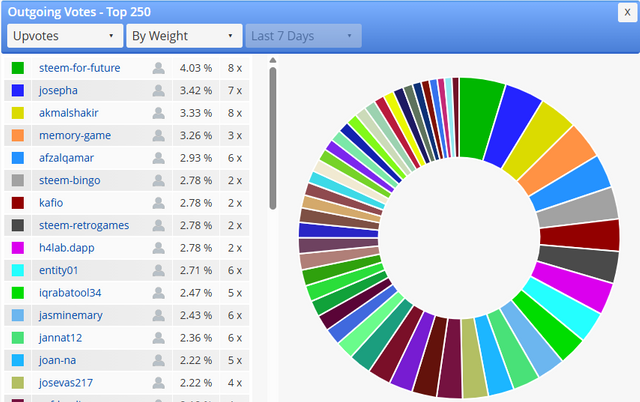The height and width of the screenshot is (402, 640).
Task: Open iqrabatool34 account link
Action: pos(70,292)
